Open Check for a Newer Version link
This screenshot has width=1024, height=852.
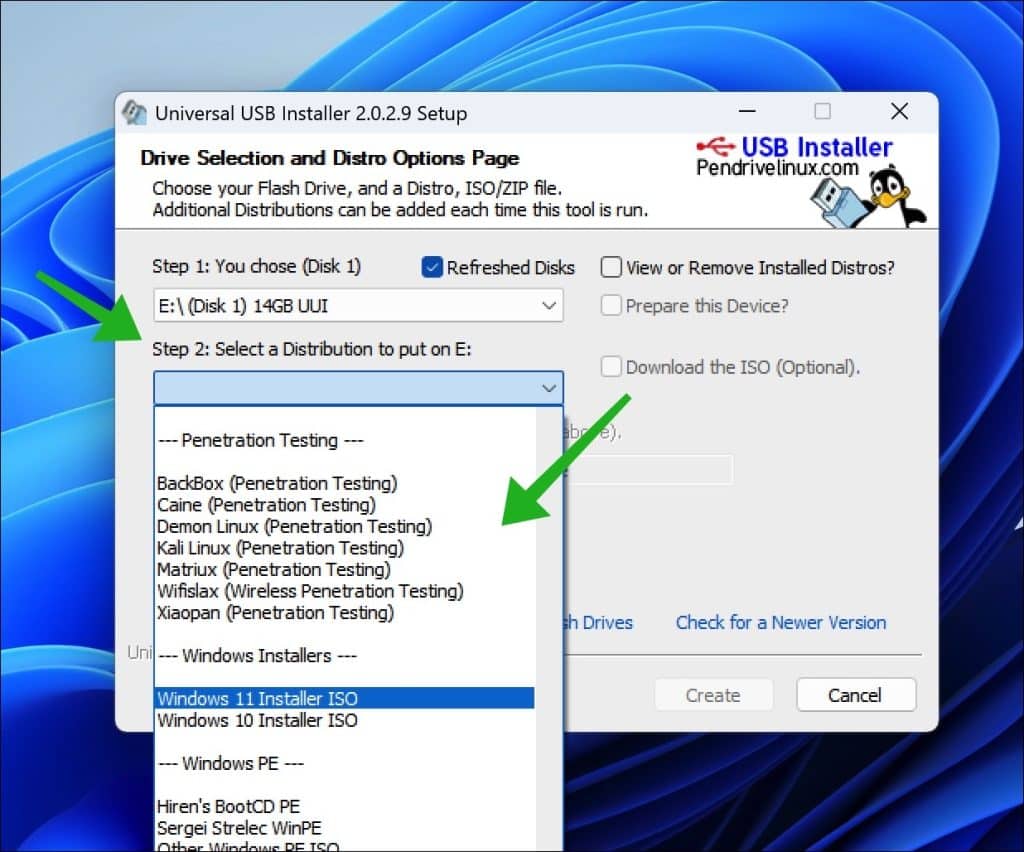click(780, 622)
